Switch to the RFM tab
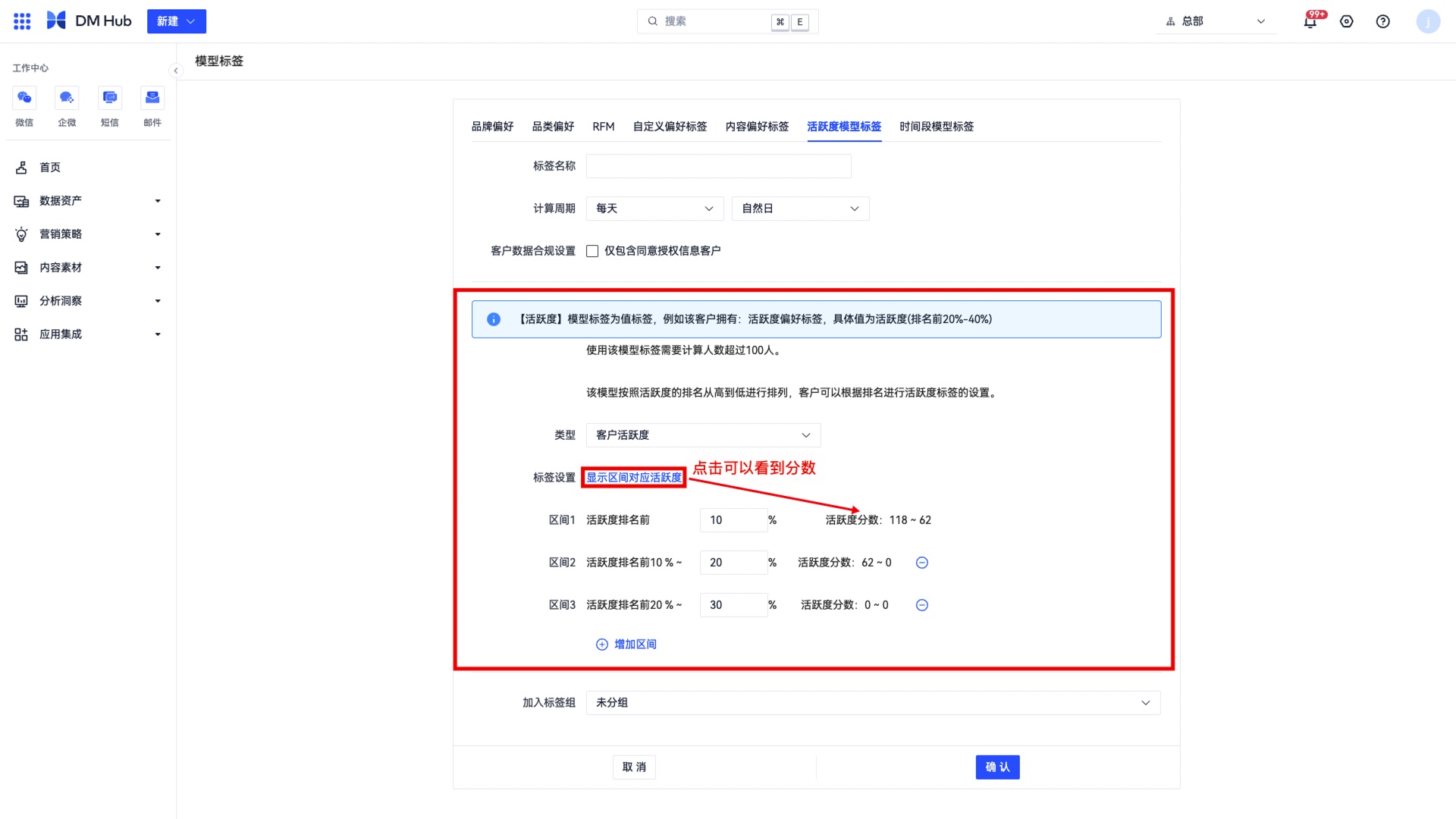The image size is (1456, 819). 604,127
